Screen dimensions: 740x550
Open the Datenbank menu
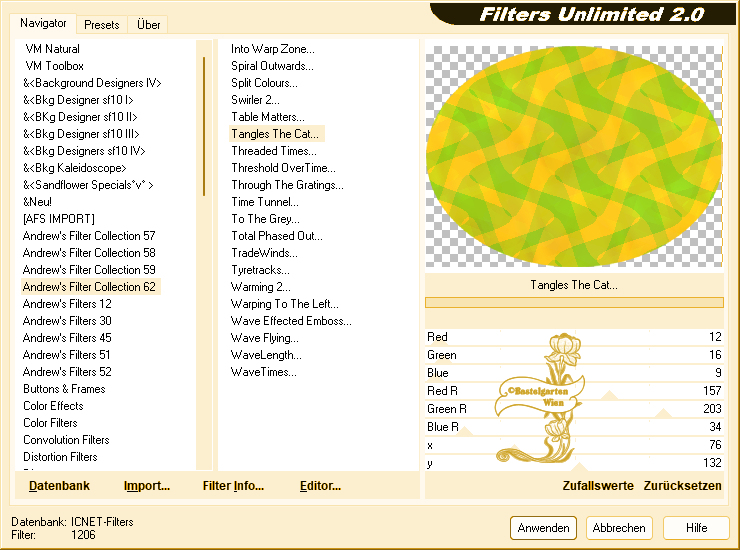point(59,486)
